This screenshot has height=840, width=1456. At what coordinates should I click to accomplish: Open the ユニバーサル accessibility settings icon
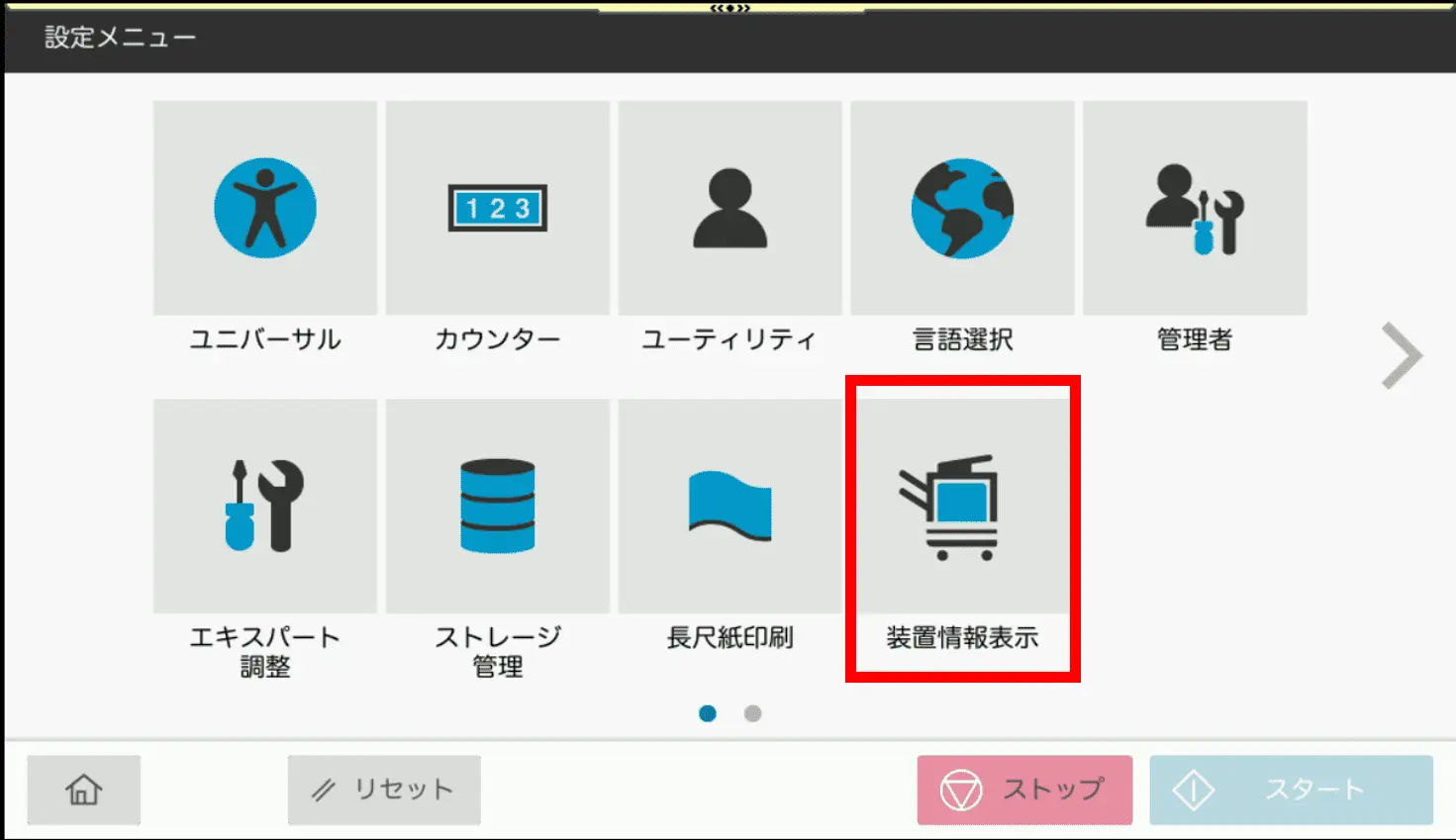pos(264,209)
